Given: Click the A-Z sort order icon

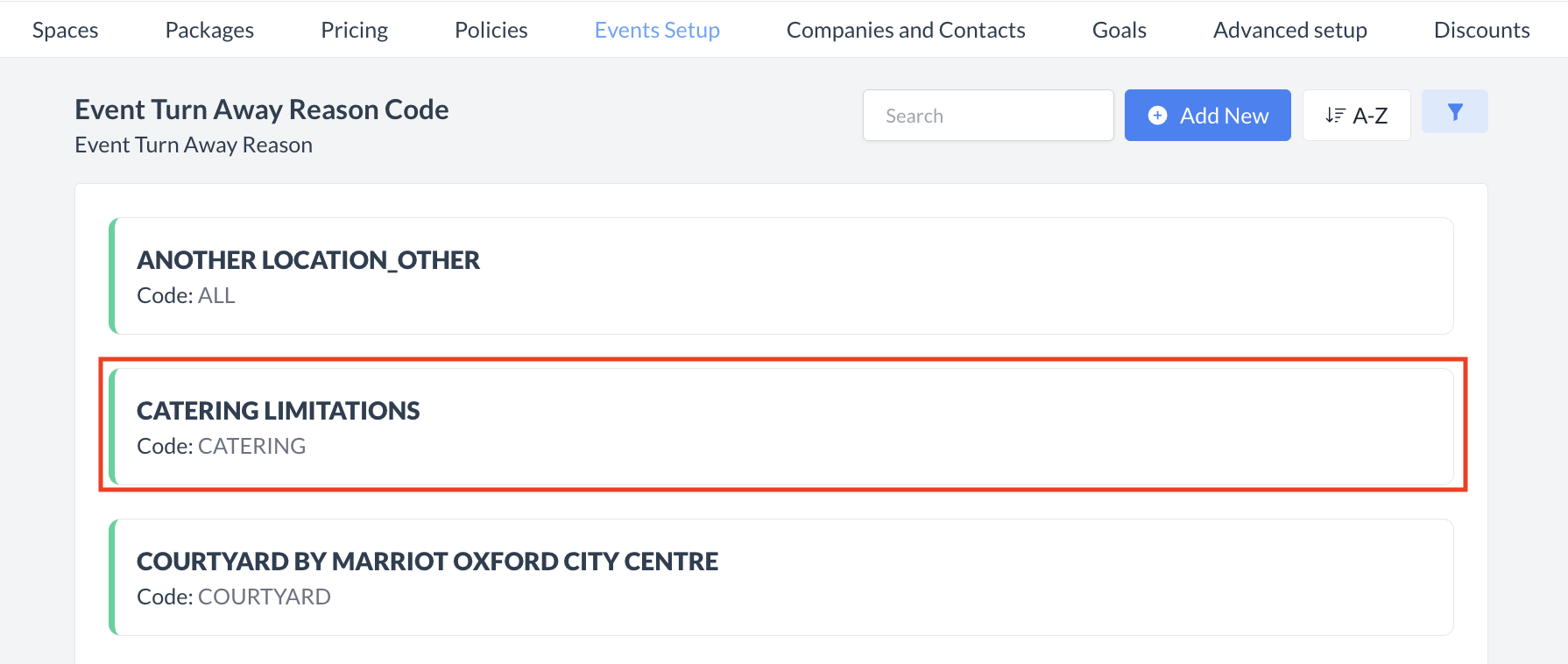Looking at the screenshot, I should pos(1334,116).
